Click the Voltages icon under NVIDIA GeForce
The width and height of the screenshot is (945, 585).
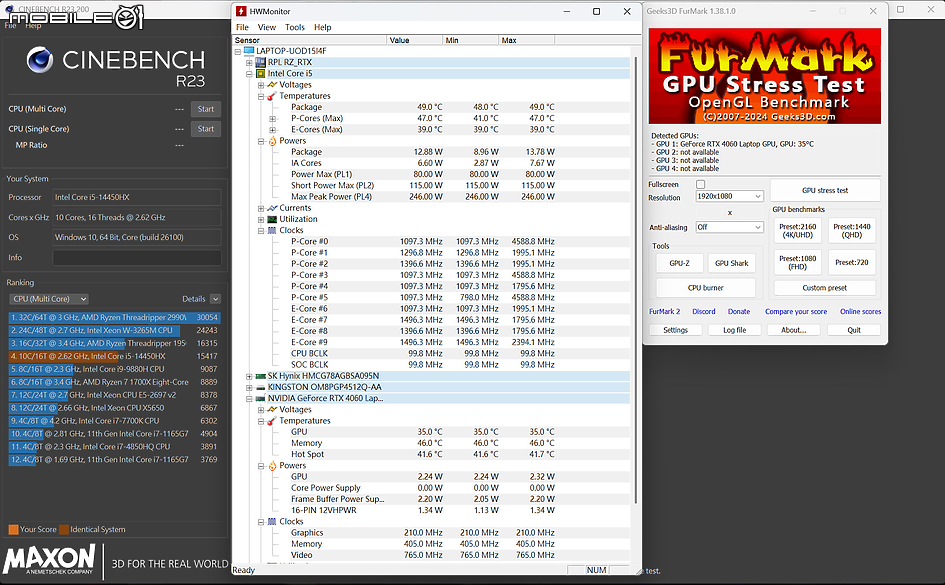[272, 410]
